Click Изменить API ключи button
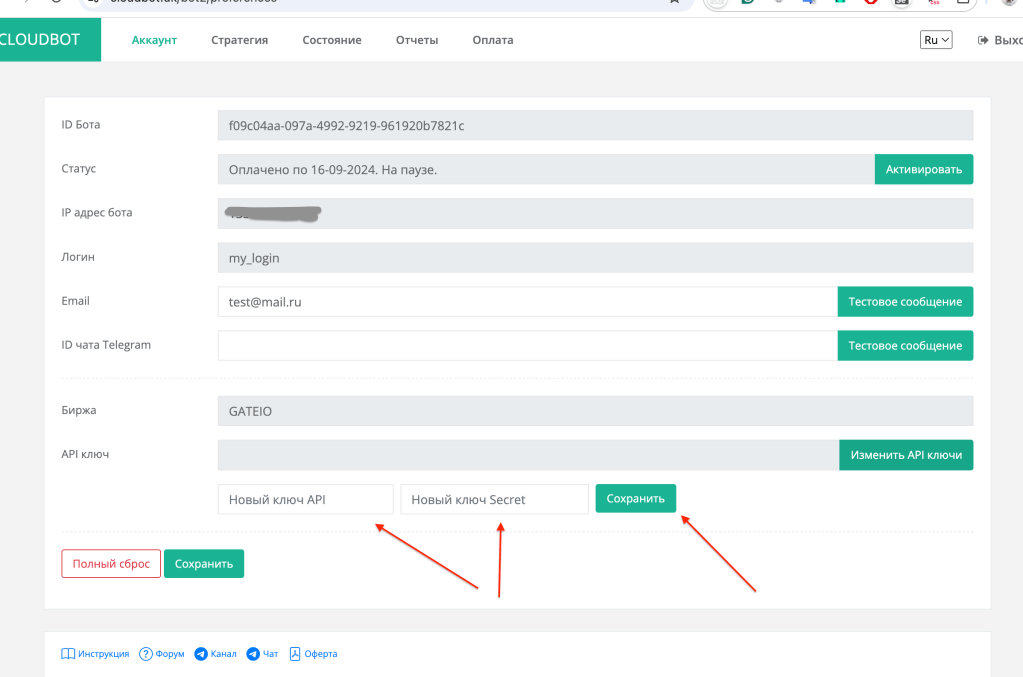 (x=905, y=455)
